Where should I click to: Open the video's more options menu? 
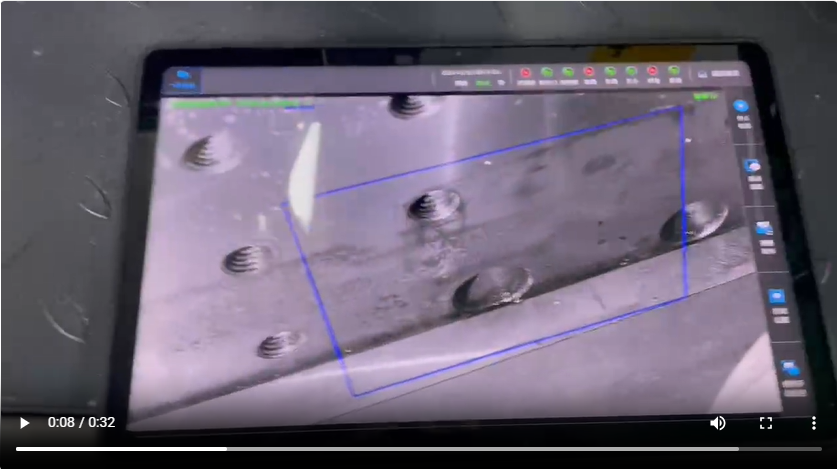(814, 423)
